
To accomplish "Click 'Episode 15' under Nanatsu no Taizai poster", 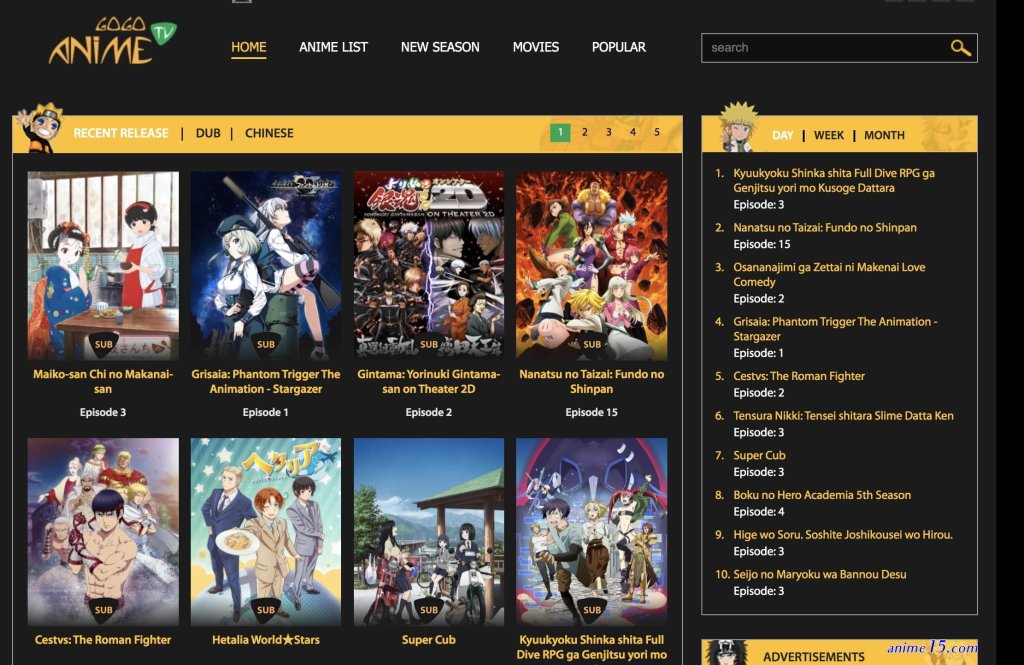I will [x=592, y=412].
